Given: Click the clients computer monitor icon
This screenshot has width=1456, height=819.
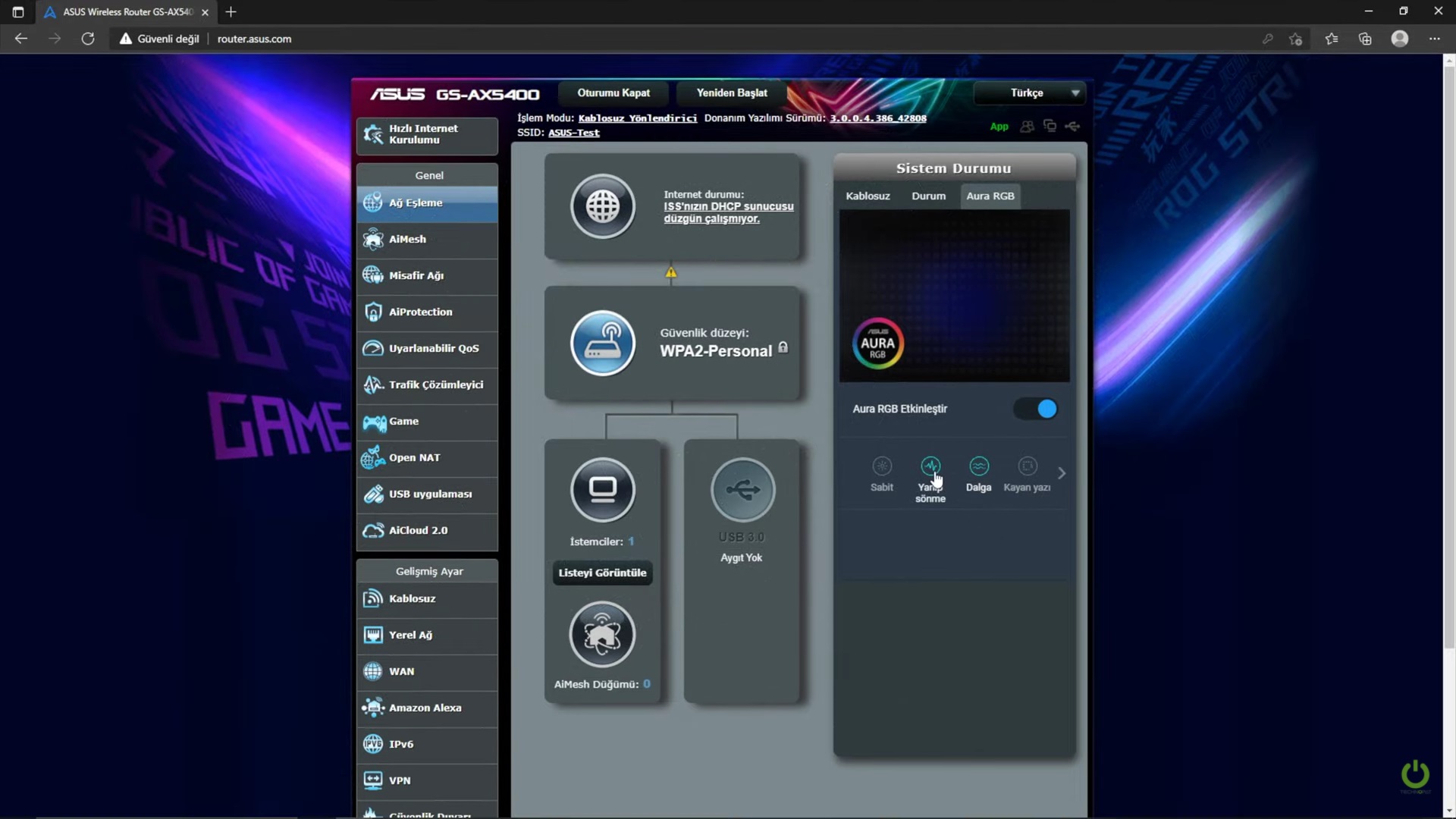Looking at the screenshot, I should tap(603, 489).
